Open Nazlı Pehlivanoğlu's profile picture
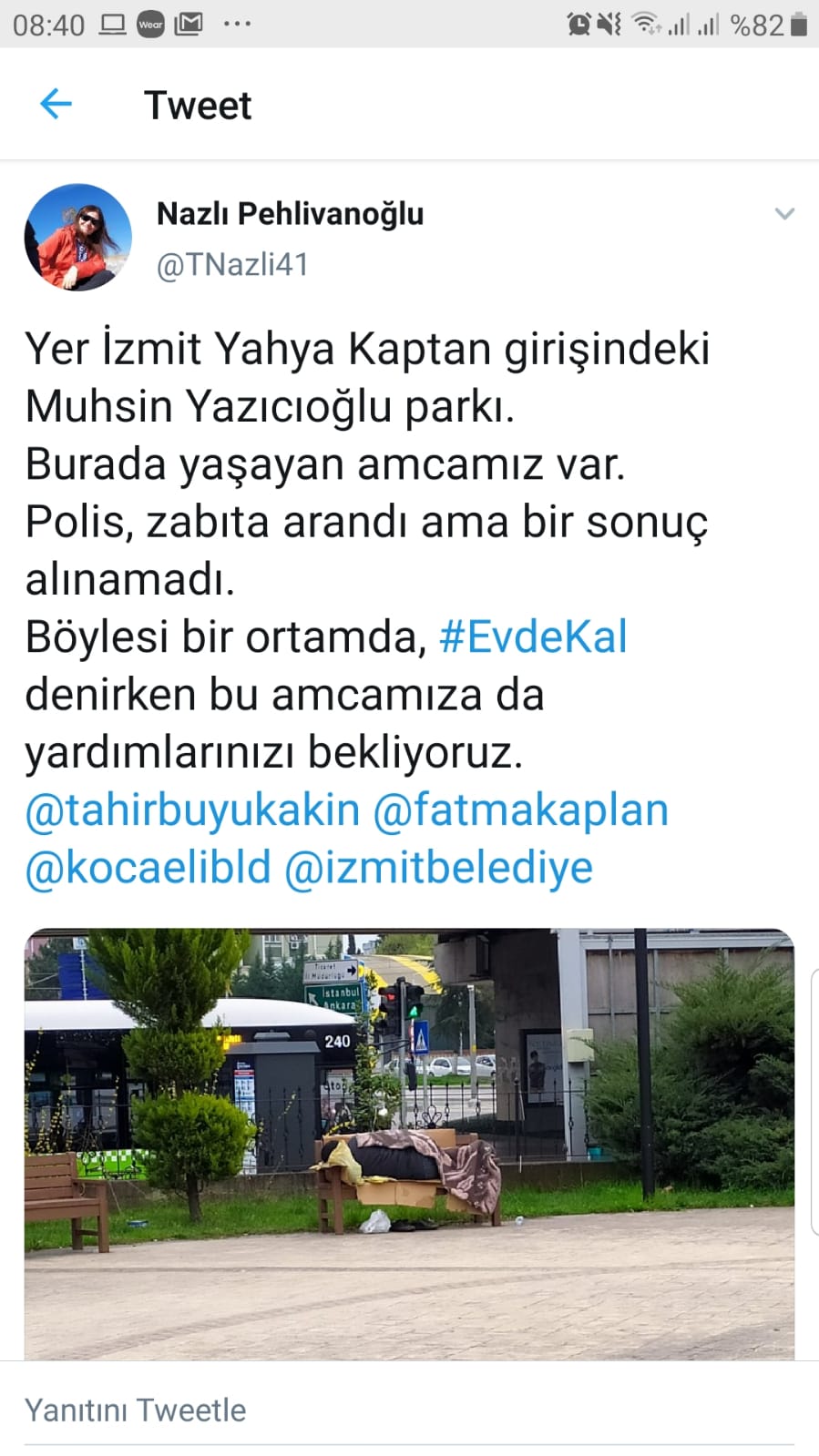Viewport: 819px width, 1456px height. pos(77,238)
